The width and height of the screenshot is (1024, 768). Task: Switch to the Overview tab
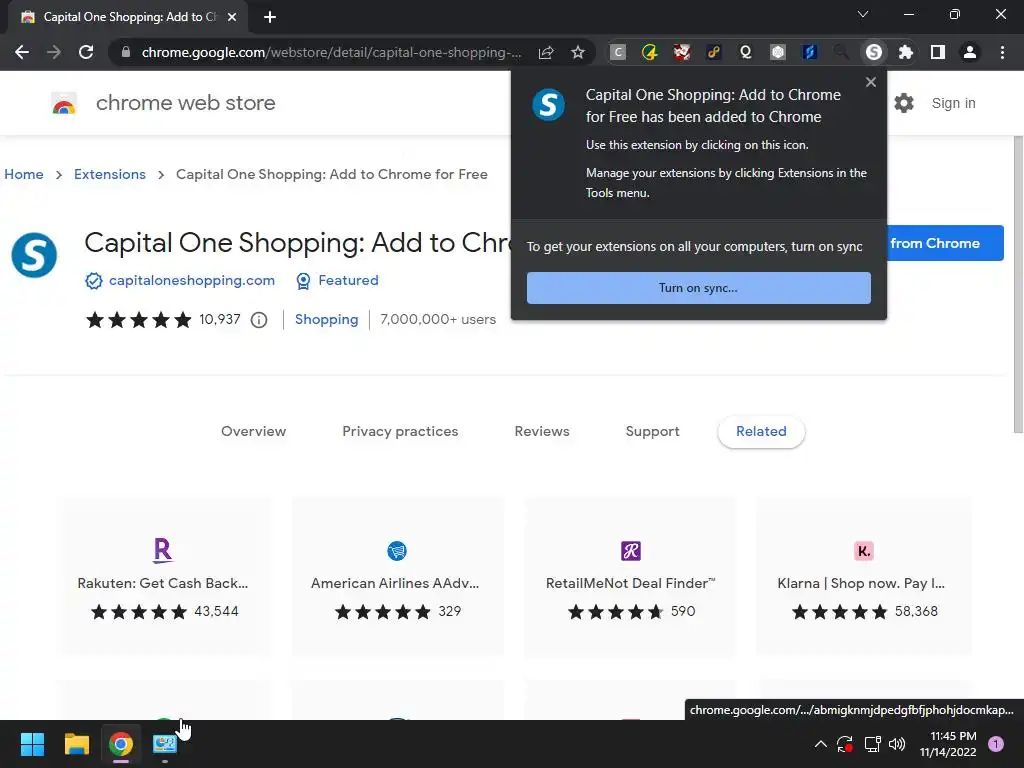tap(253, 431)
